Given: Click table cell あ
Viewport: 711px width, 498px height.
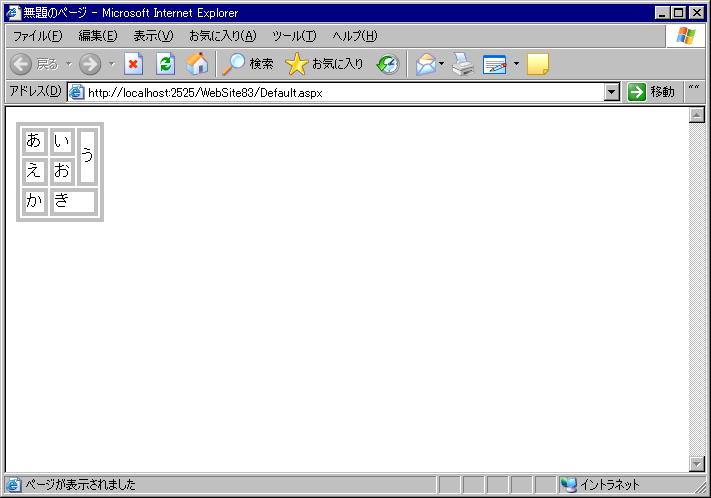Looking at the screenshot, I should pyautogui.click(x=34, y=141).
